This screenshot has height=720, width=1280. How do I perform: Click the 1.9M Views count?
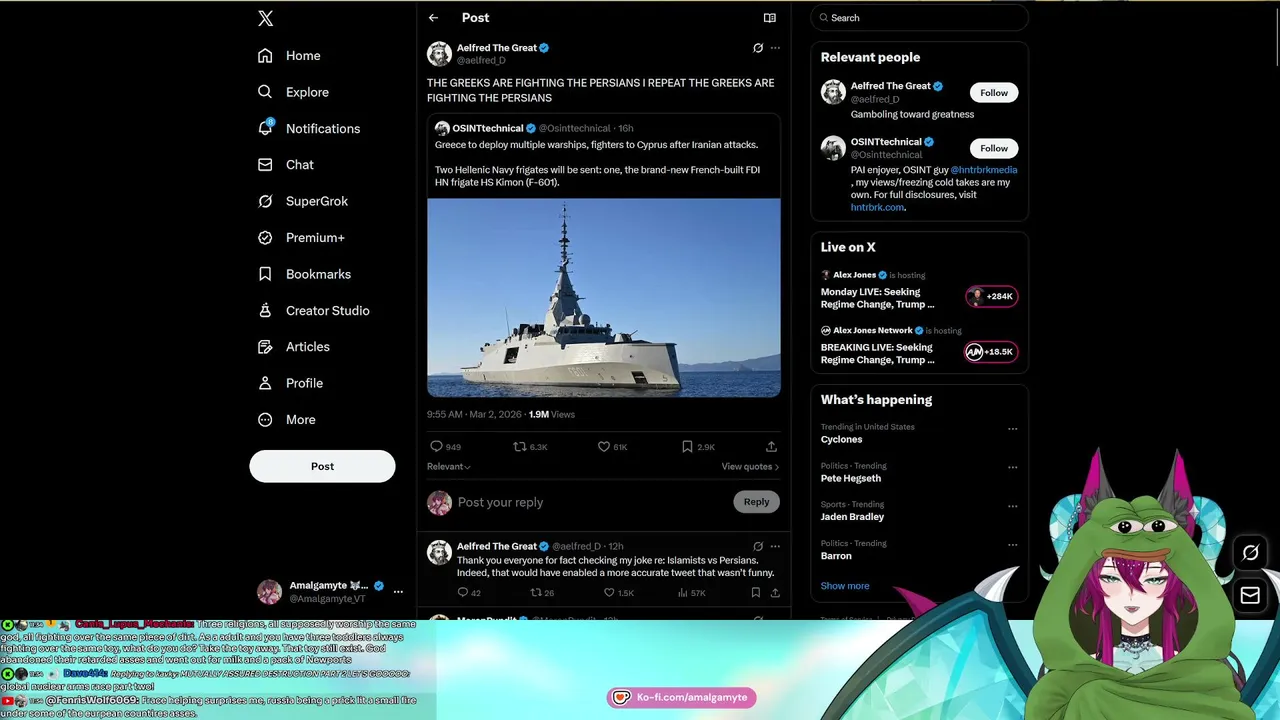coord(551,414)
